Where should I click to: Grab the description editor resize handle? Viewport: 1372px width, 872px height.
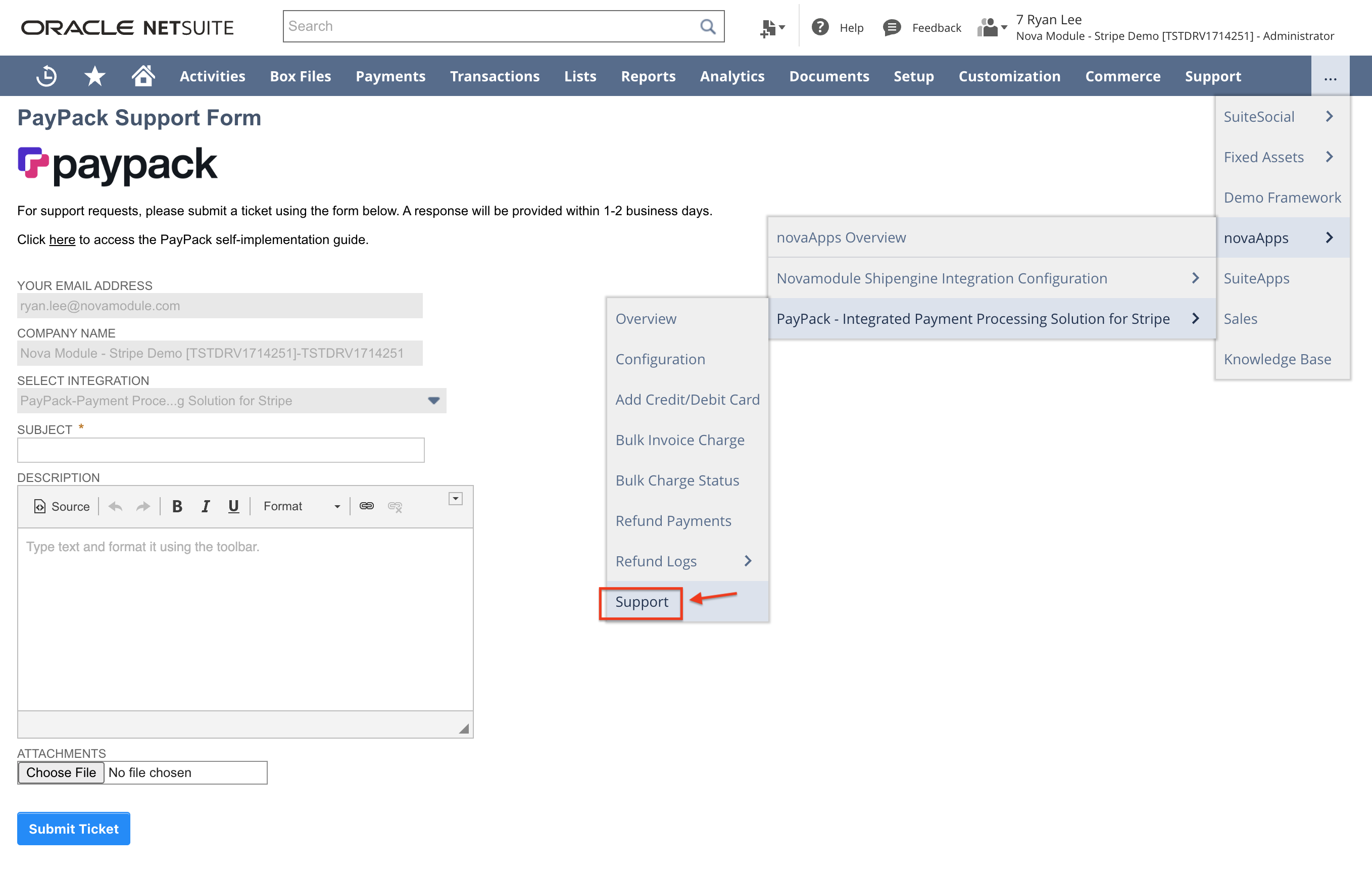(464, 729)
